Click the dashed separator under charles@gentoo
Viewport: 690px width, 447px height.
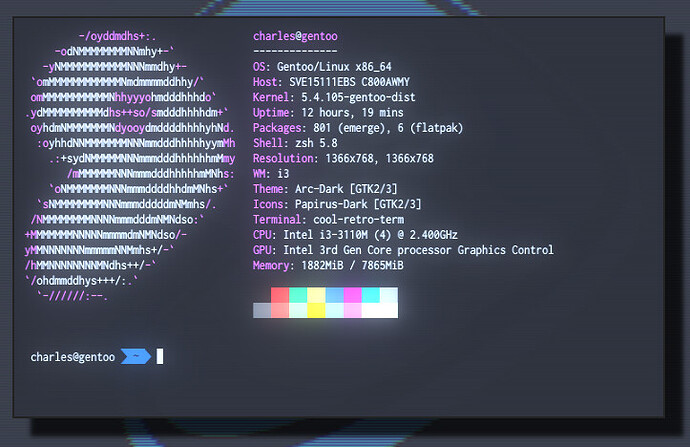295,51
